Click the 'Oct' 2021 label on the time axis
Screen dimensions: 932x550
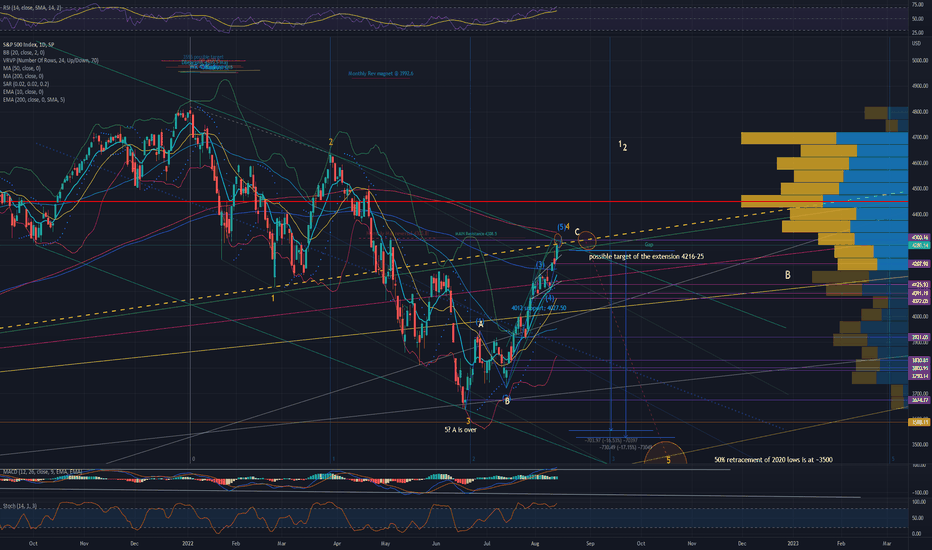click(33, 543)
